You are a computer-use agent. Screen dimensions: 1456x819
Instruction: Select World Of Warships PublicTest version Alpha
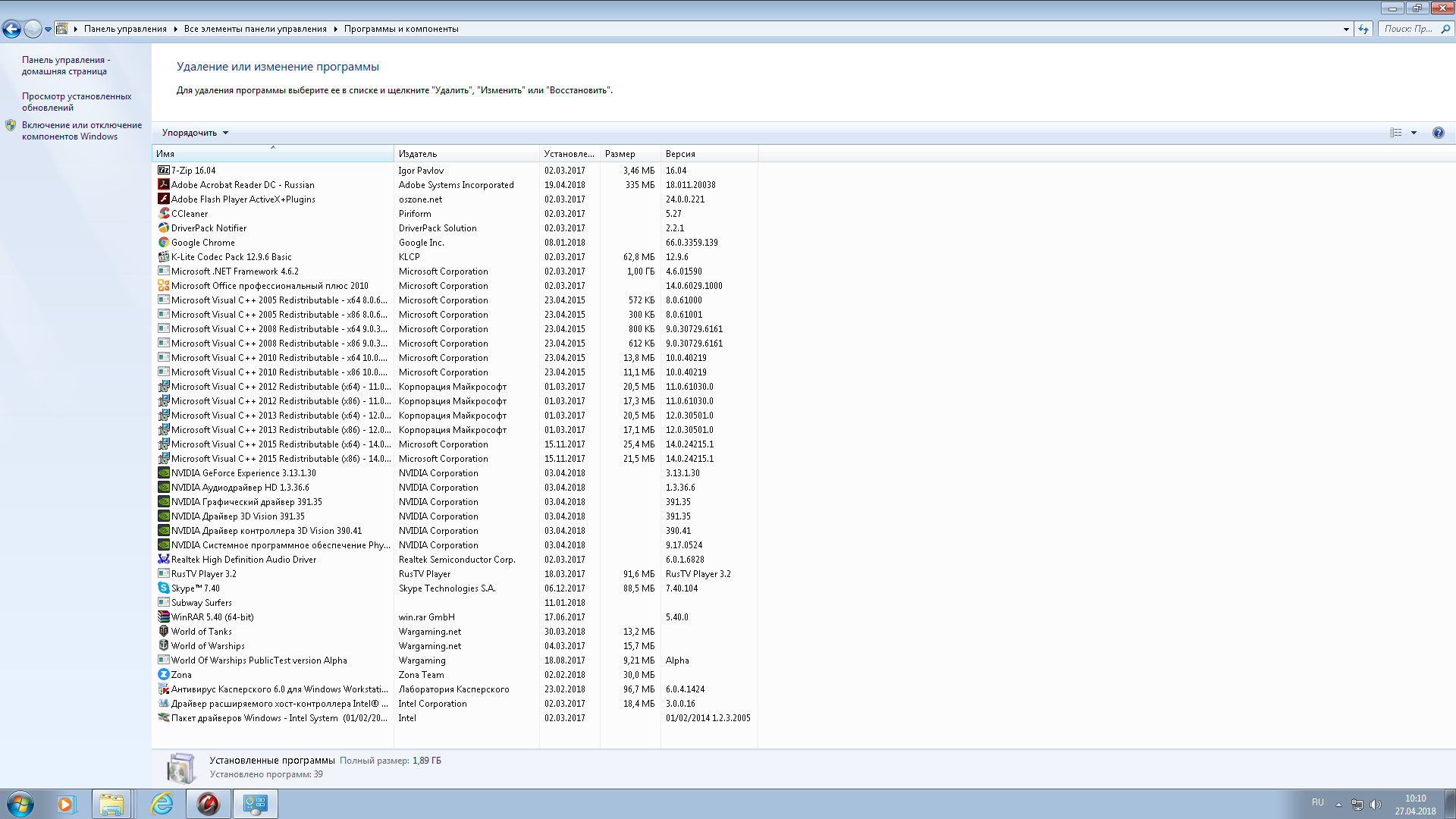[x=455, y=661]
